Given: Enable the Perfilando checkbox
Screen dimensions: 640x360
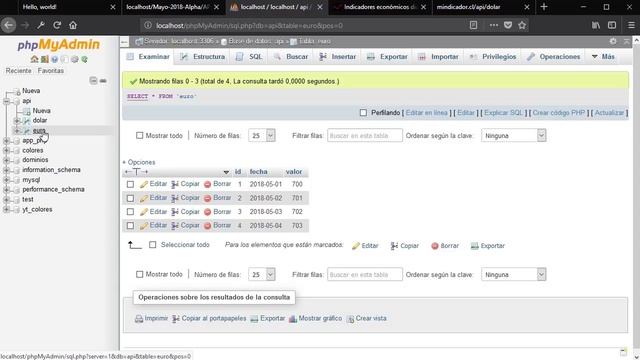Looking at the screenshot, I should point(363,113).
